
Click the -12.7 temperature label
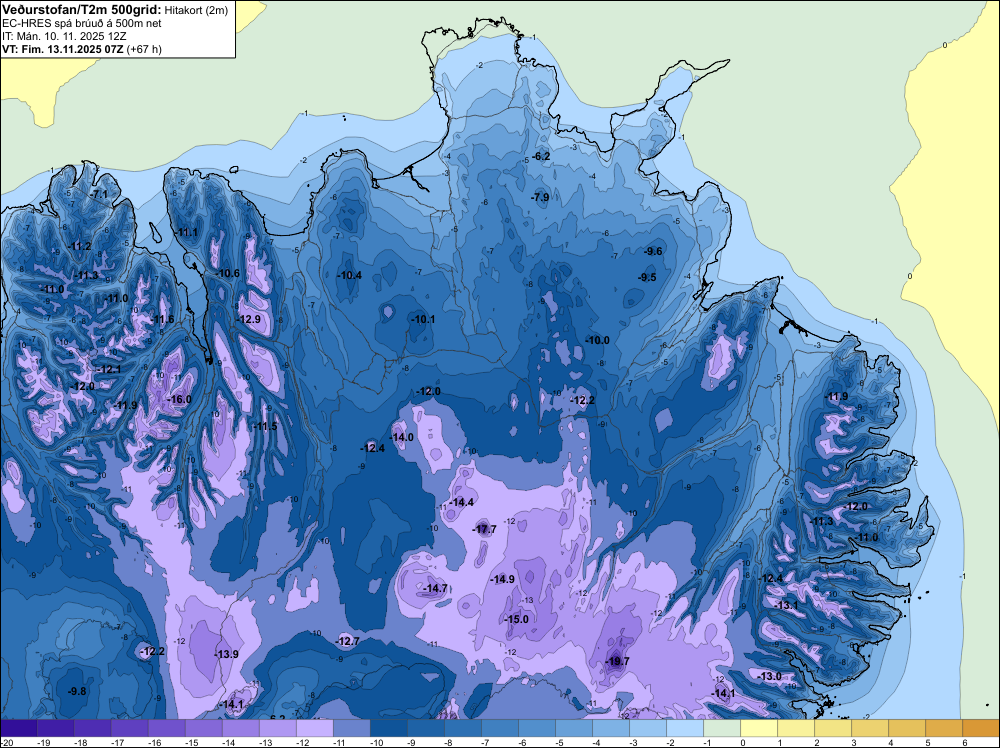pos(348,641)
